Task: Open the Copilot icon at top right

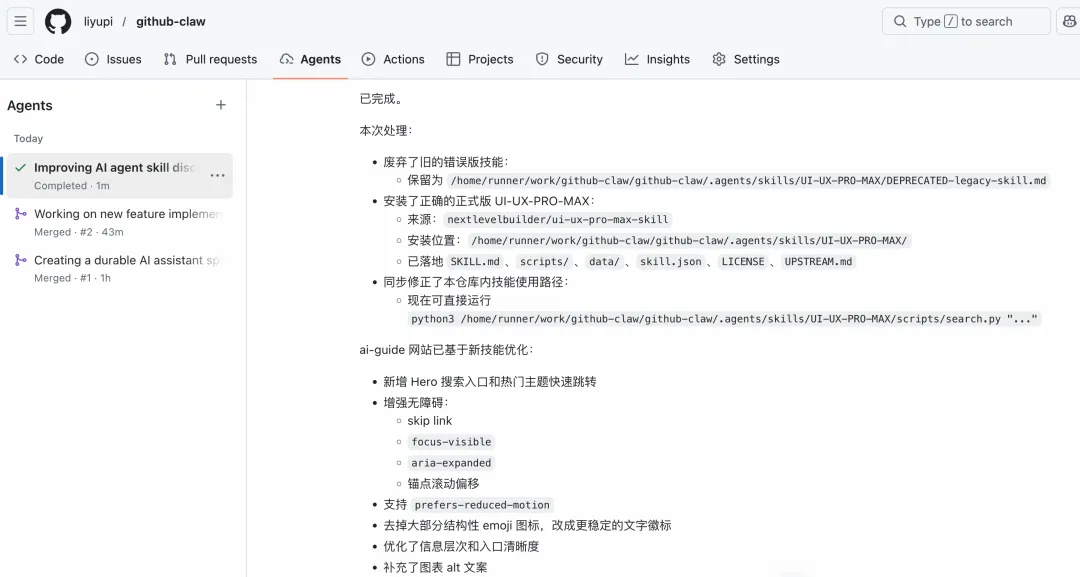Action: click(x=1069, y=21)
